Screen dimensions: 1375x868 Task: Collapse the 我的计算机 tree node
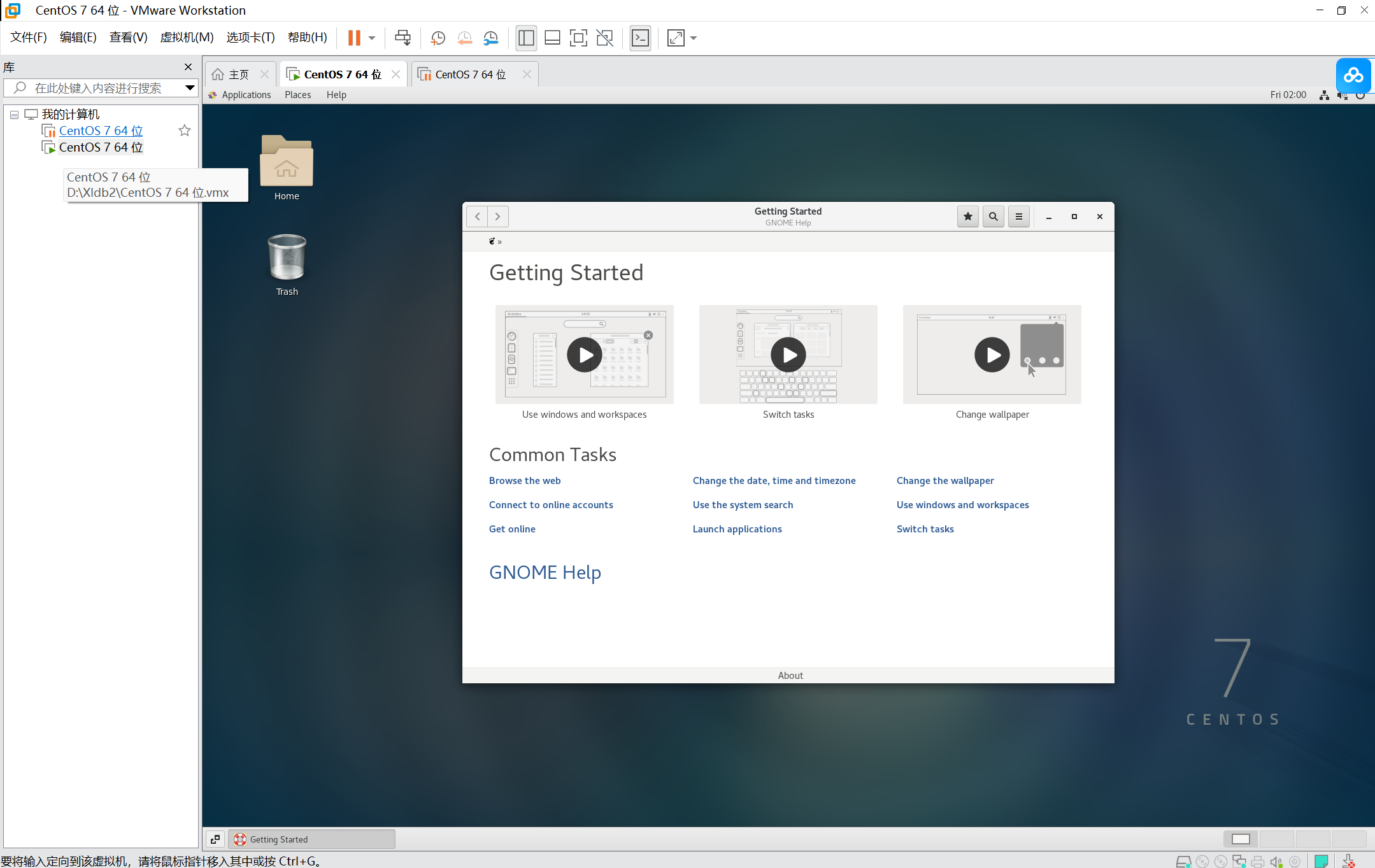coord(14,115)
